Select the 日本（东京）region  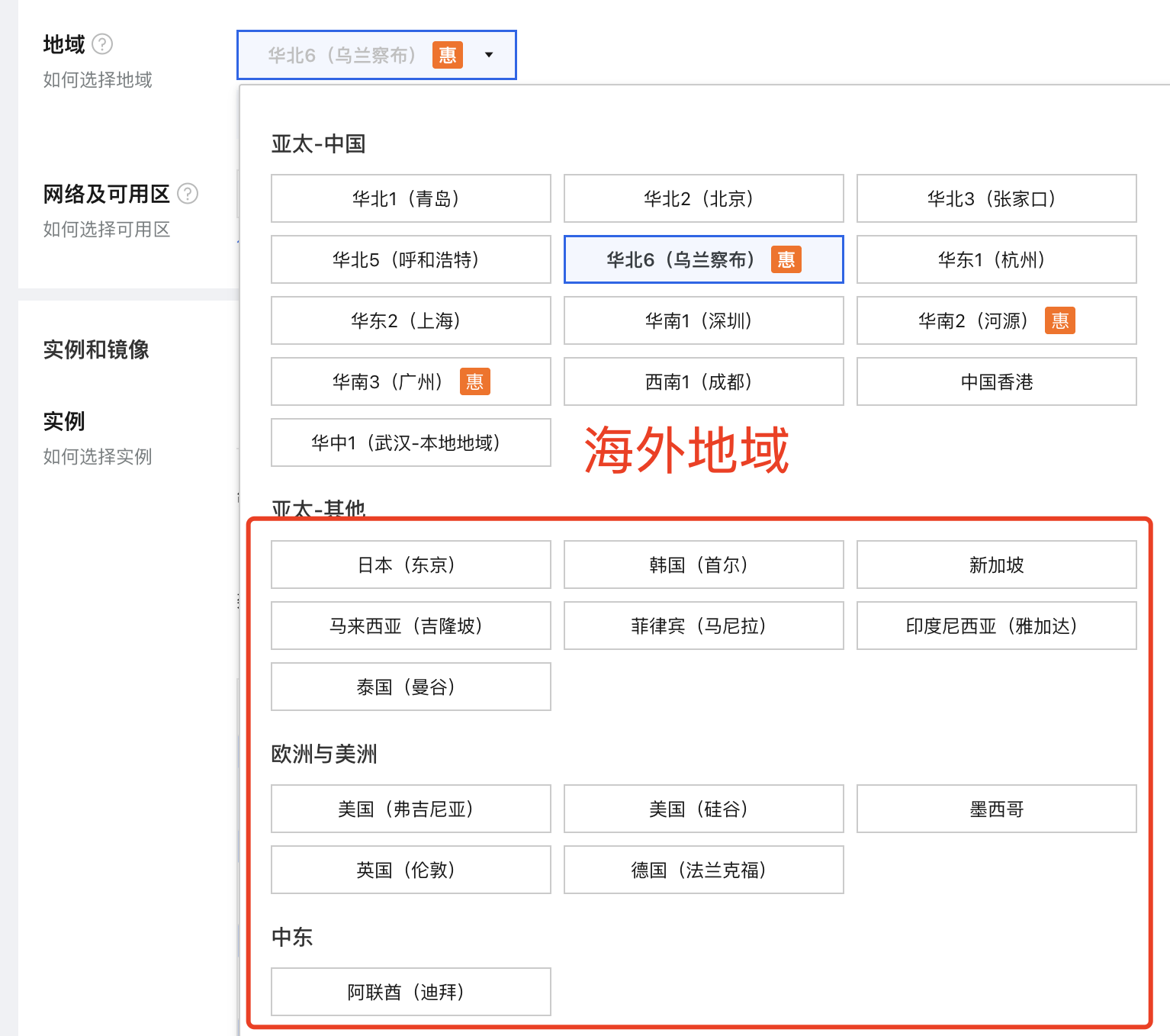click(410, 565)
